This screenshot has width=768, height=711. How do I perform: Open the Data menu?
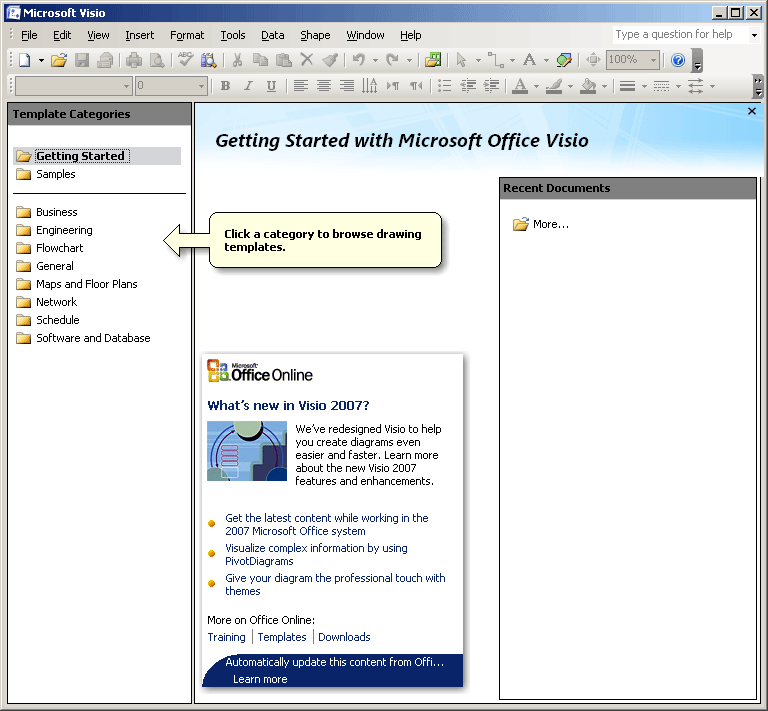tap(273, 35)
